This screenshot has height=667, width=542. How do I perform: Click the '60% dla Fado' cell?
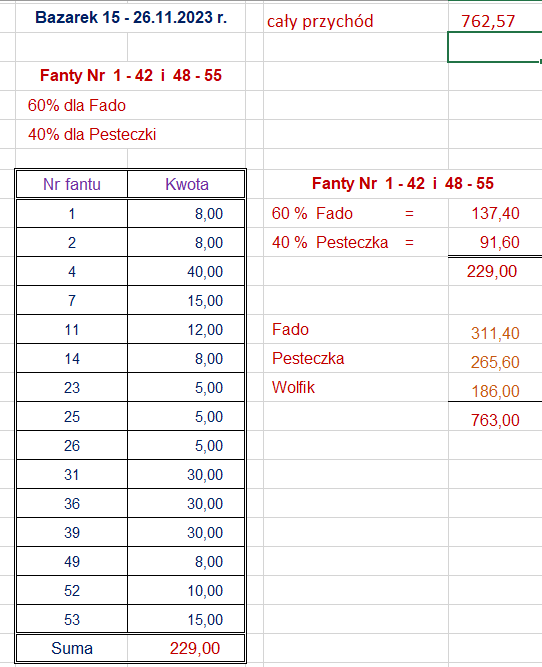[x=131, y=105]
